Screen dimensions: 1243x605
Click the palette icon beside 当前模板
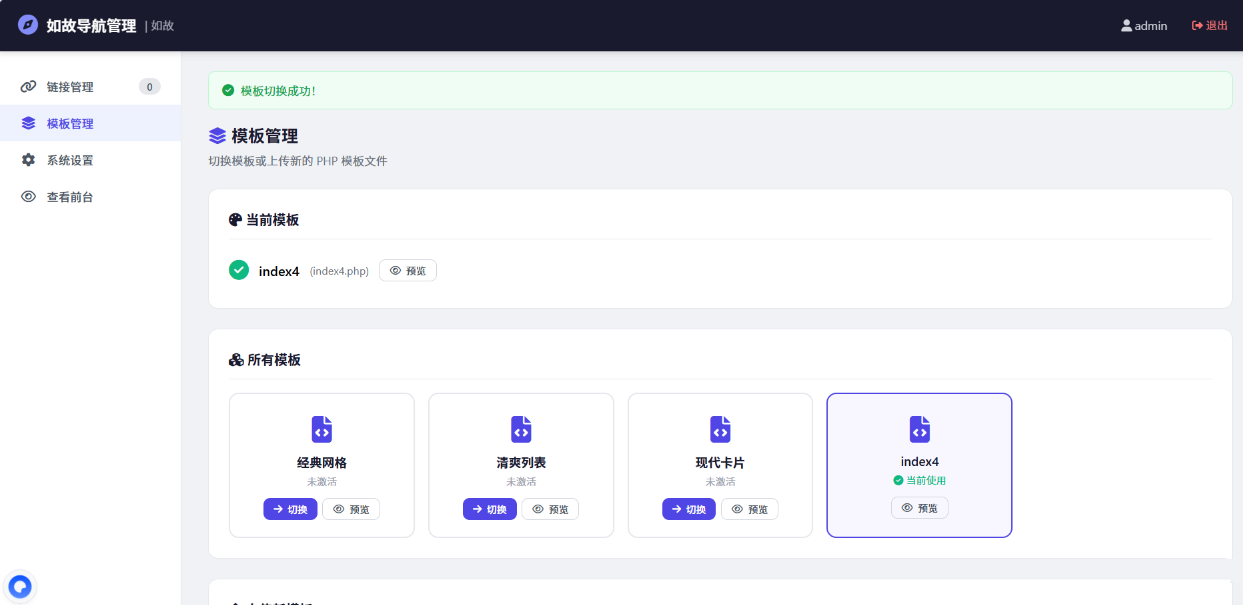[x=235, y=220]
